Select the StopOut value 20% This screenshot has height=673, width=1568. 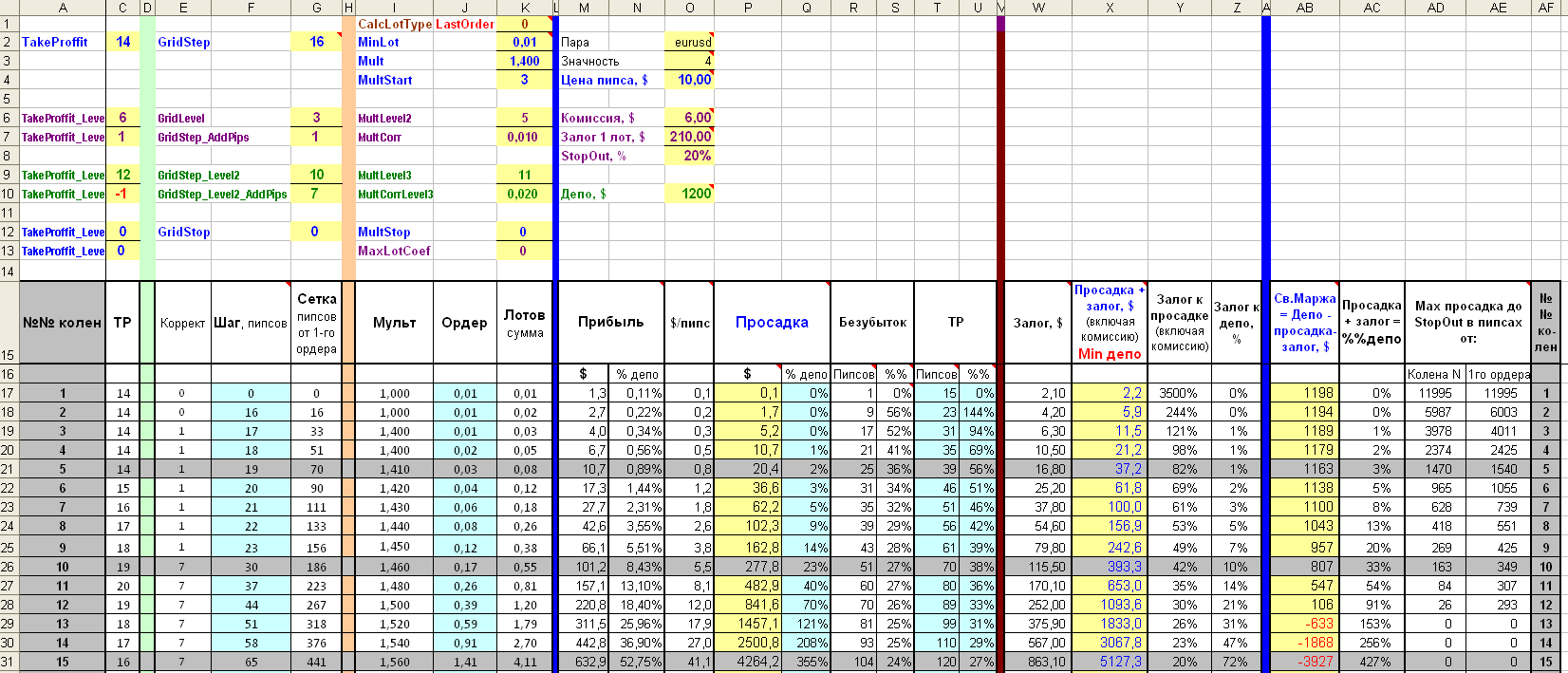click(689, 156)
